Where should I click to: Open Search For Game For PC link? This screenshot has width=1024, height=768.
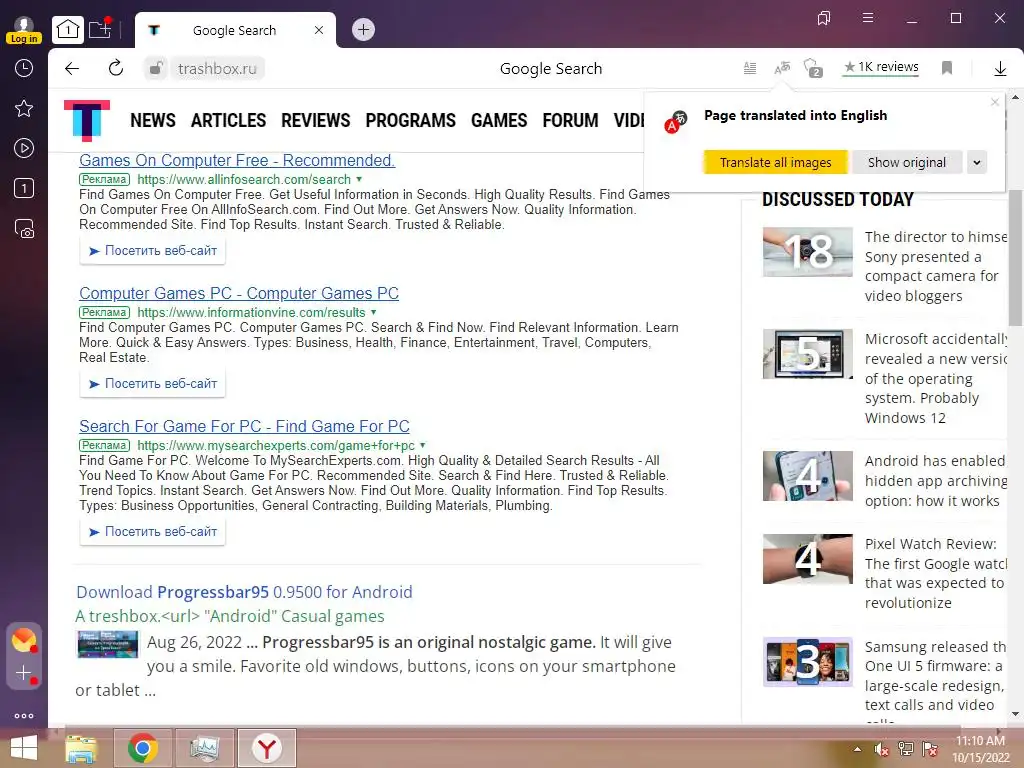[244, 426]
